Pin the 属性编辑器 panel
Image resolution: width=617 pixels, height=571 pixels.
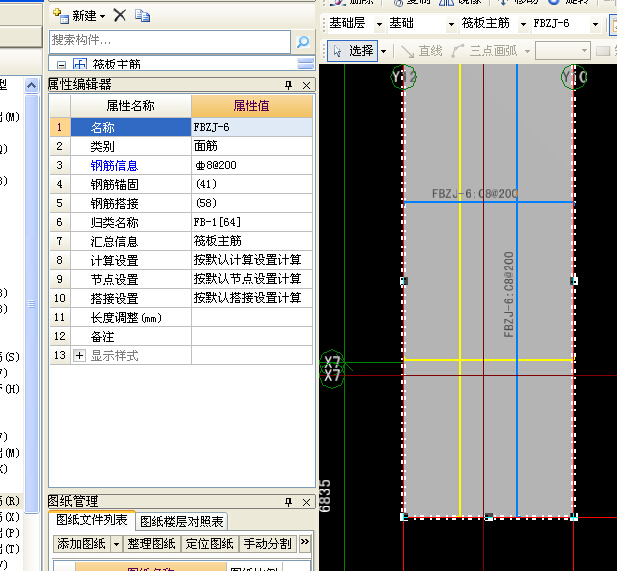coord(288,85)
